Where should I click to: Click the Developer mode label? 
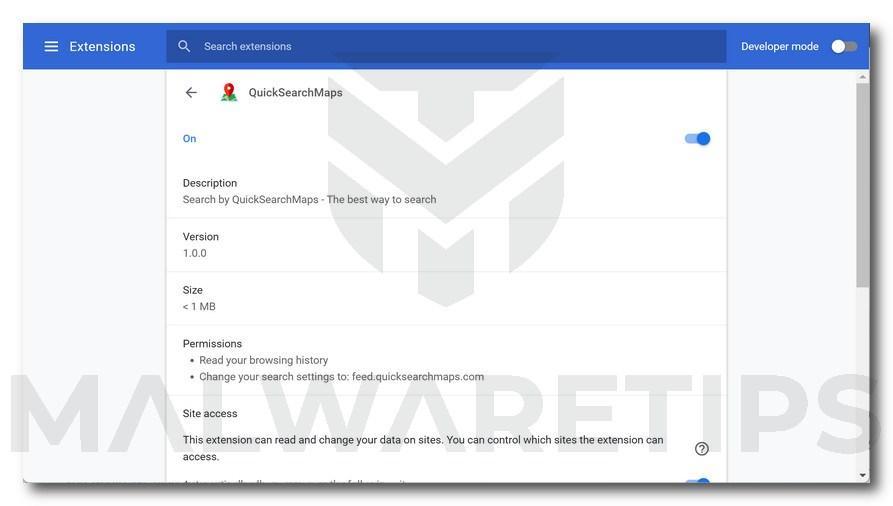780,47
